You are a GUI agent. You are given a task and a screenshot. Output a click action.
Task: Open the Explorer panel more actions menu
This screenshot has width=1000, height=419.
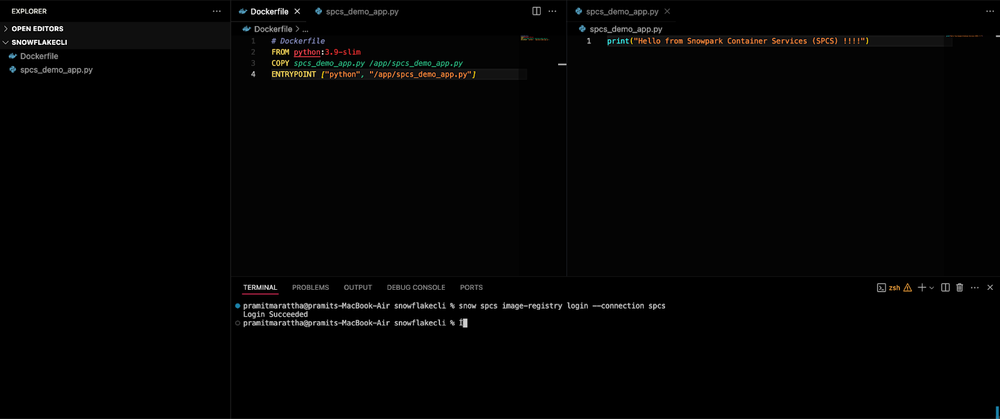click(217, 11)
